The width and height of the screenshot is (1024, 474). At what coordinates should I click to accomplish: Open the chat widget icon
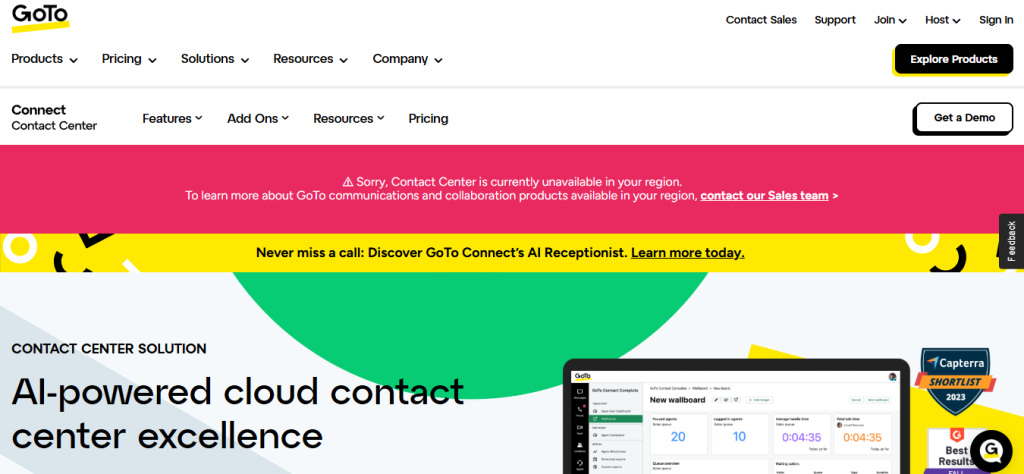(991, 450)
